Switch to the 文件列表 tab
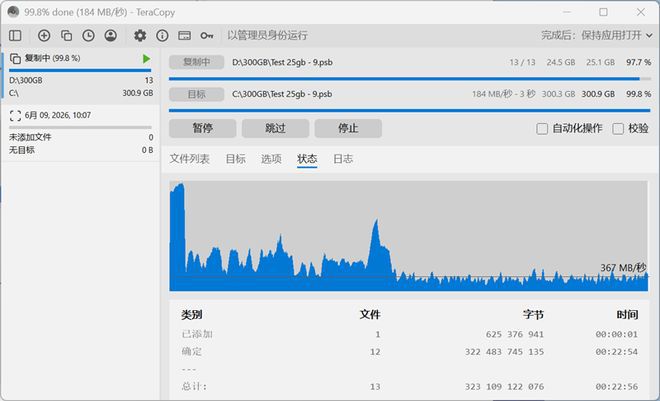 pyautogui.click(x=189, y=159)
